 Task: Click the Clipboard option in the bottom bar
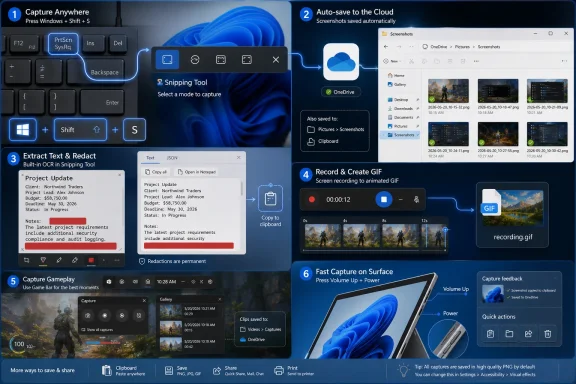[x=123, y=370]
